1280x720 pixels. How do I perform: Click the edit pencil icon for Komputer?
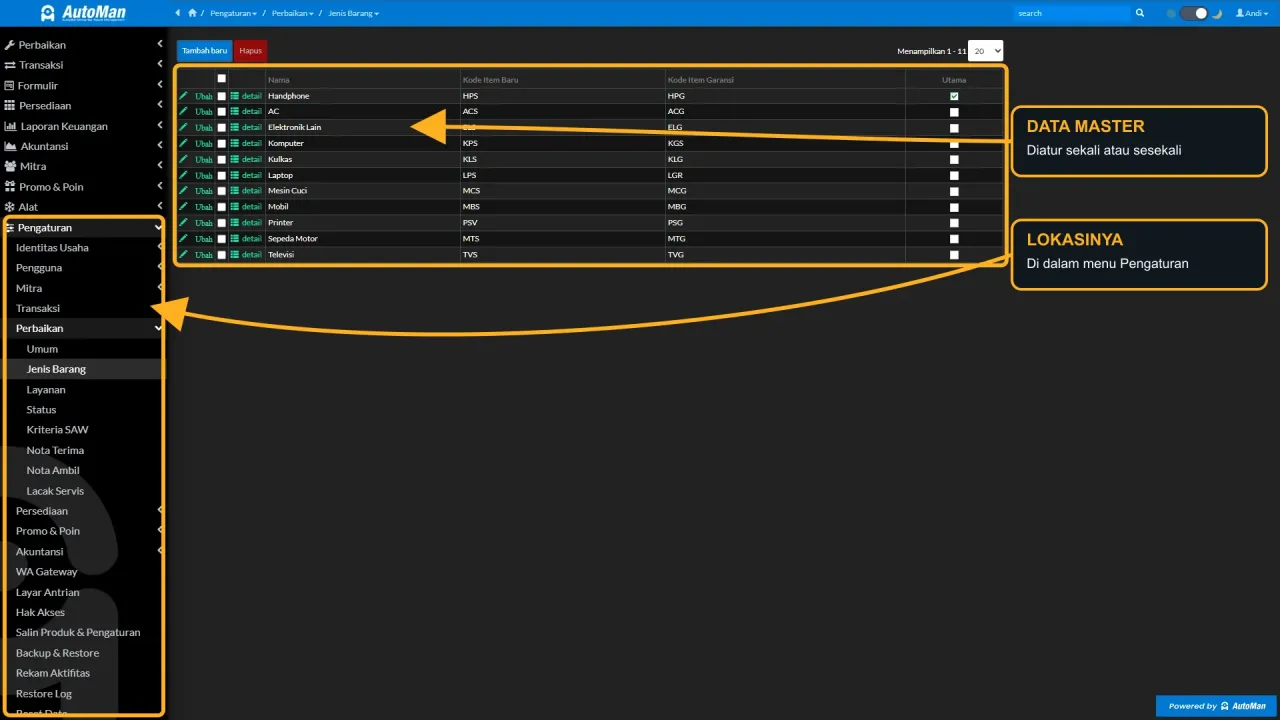pyautogui.click(x=183, y=143)
